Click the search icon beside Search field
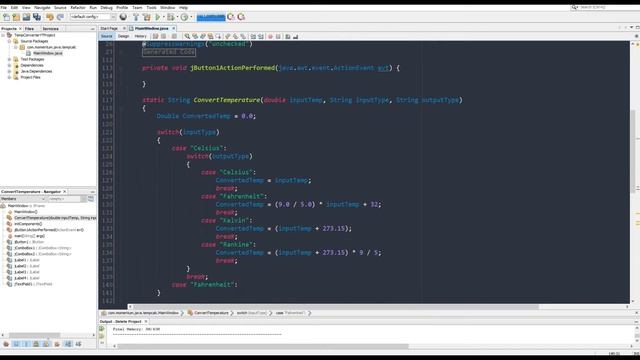 coord(574,7)
